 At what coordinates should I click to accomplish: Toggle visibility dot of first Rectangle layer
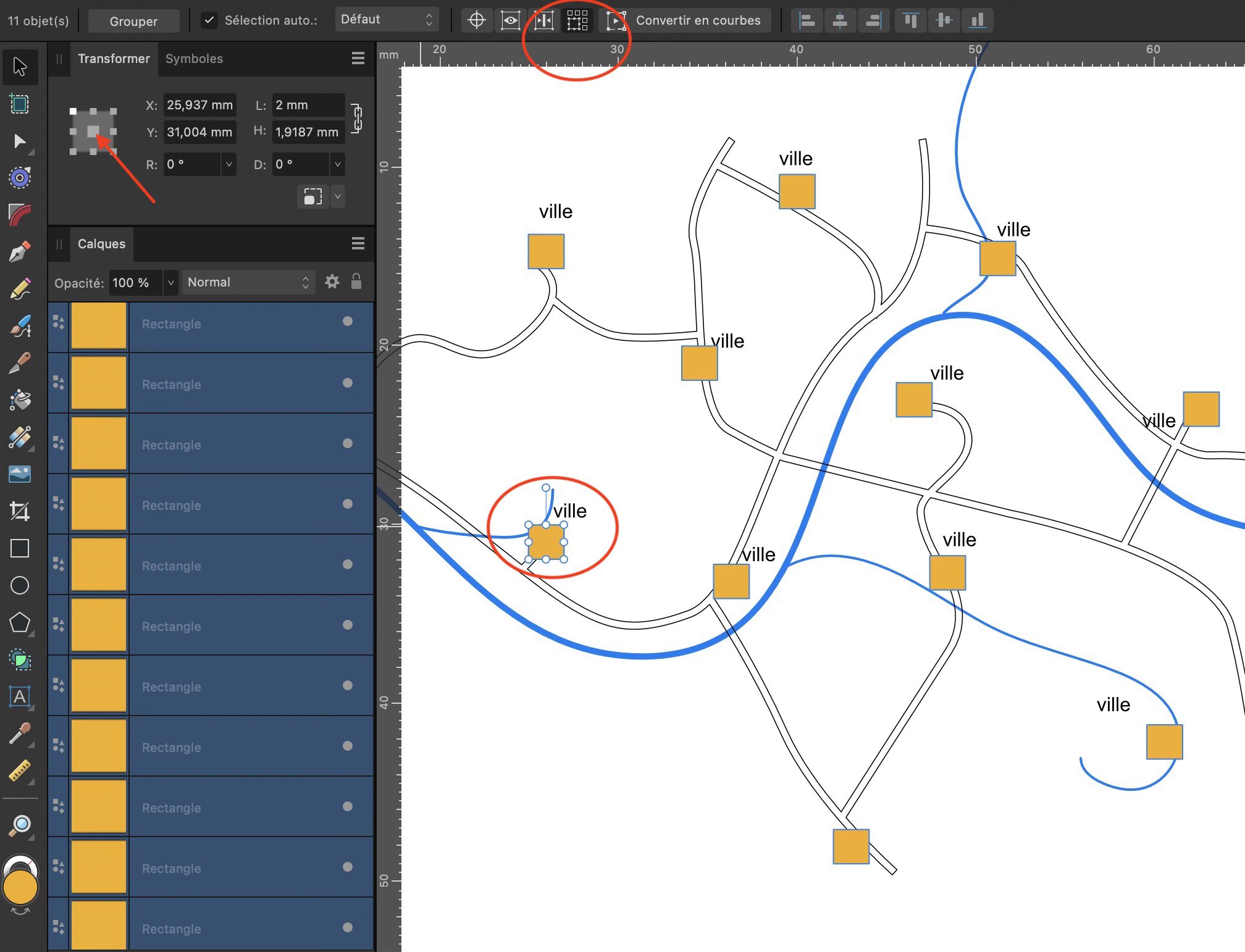(348, 321)
